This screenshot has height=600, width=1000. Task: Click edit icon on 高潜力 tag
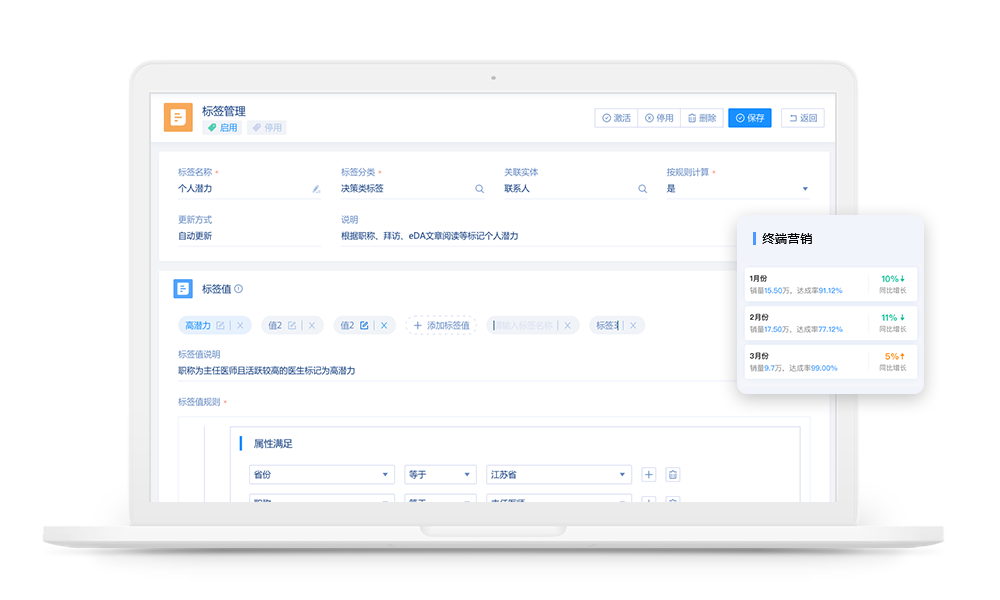(220, 325)
